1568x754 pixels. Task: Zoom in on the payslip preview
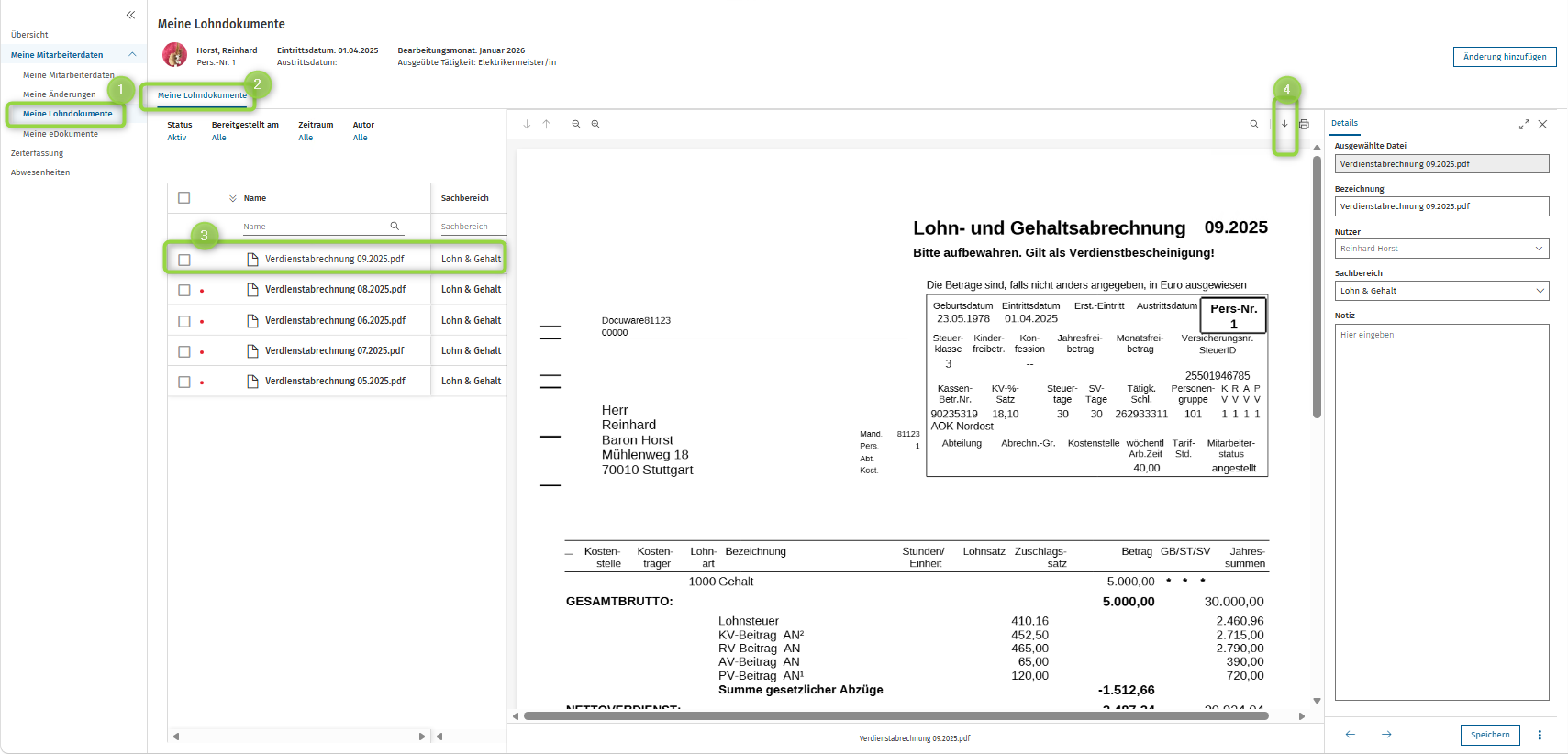click(595, 124)
